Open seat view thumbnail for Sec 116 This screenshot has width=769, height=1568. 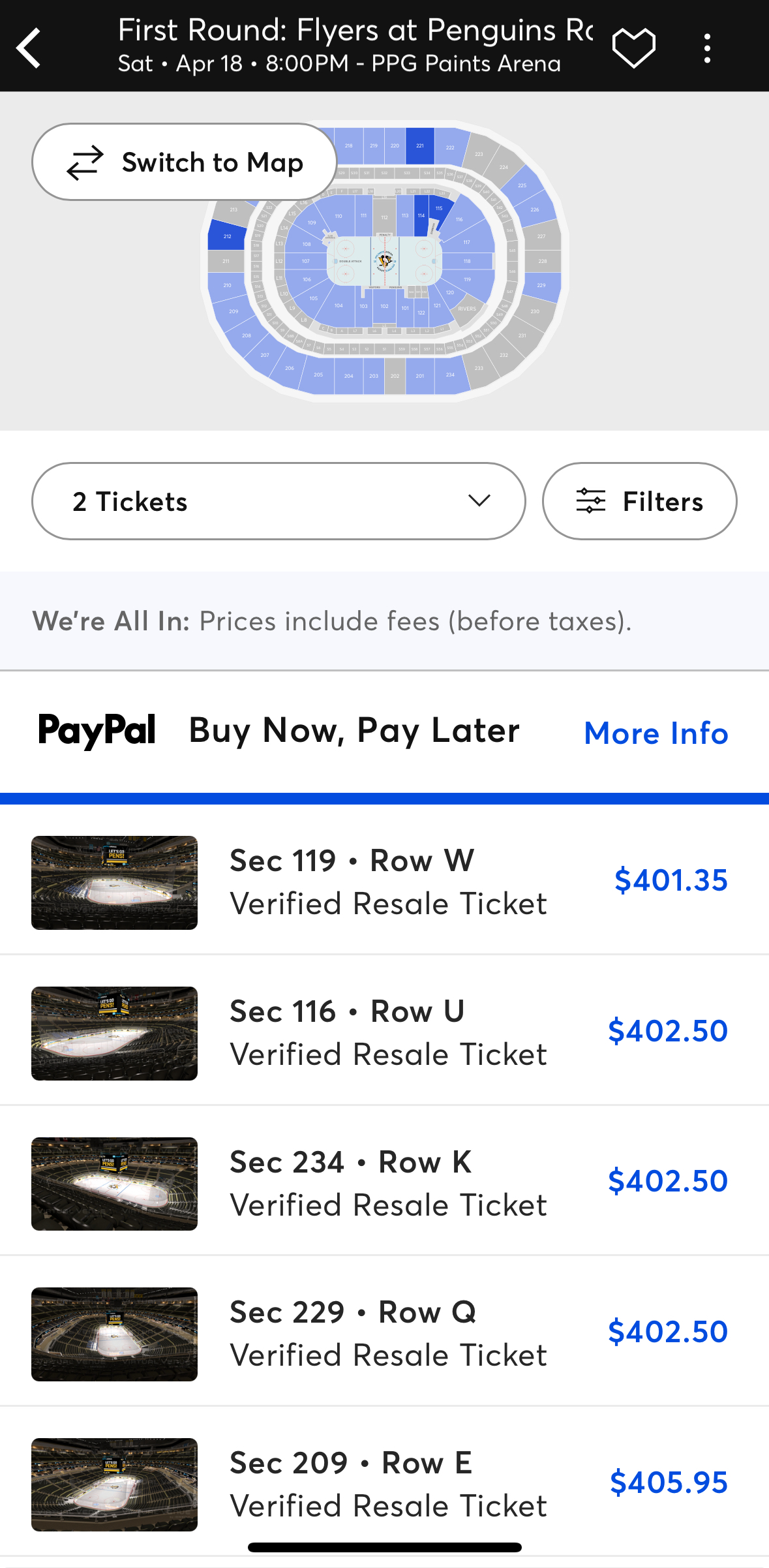pyautogui.click(x=114, y=1033)
